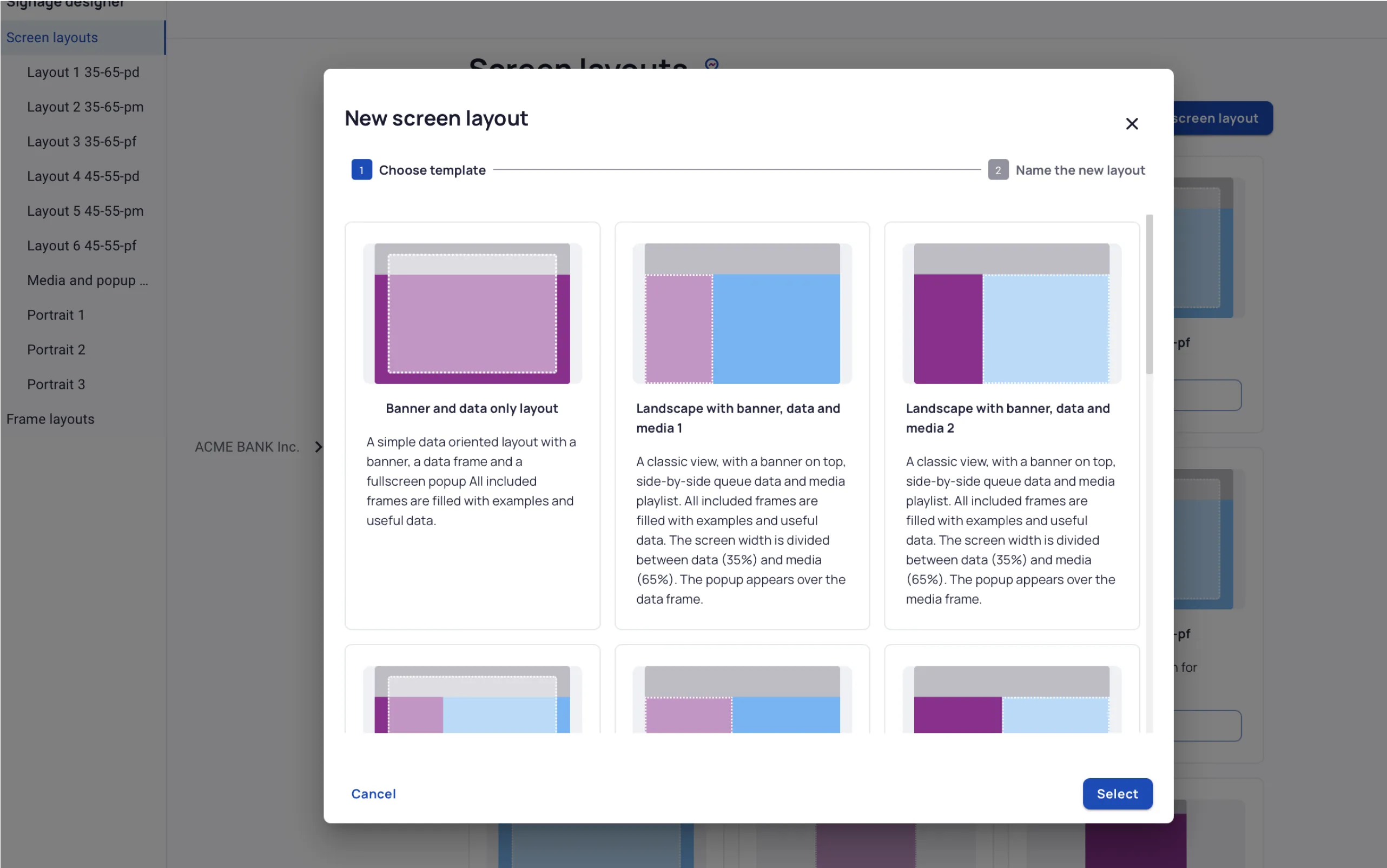Go to step 2 Name the new layout

(1066, 170)
